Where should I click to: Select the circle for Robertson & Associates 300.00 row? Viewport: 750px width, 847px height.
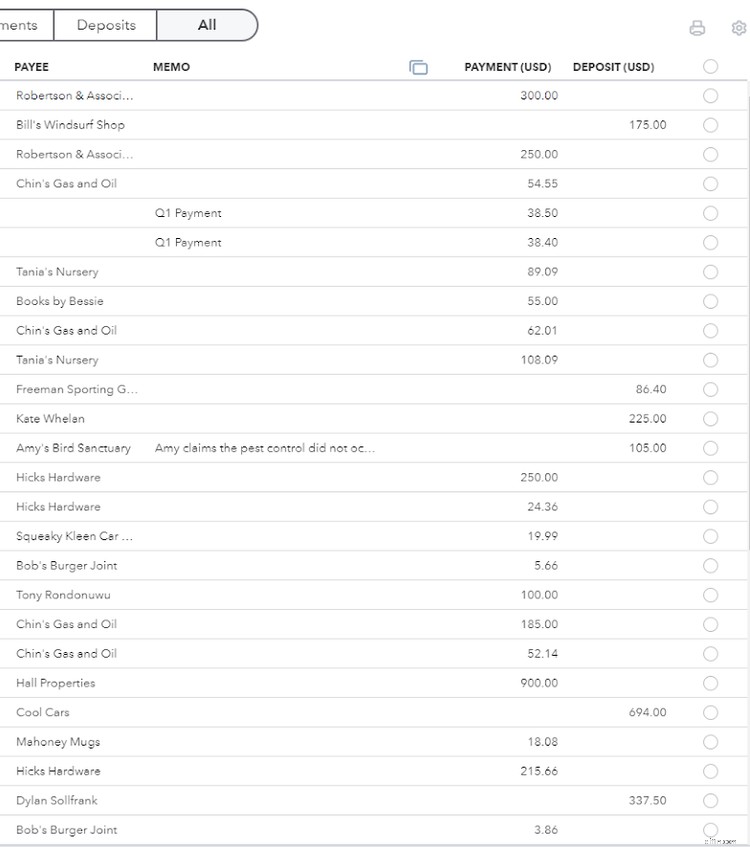[x=710, y=96]
